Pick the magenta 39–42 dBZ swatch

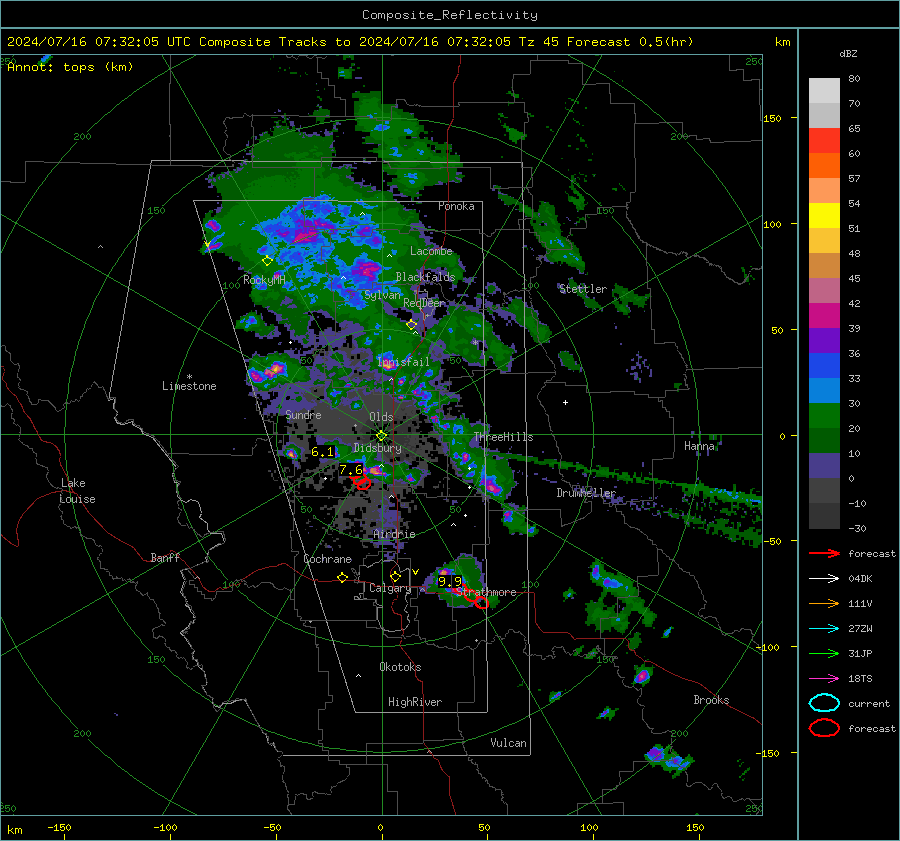coord(824,316)
